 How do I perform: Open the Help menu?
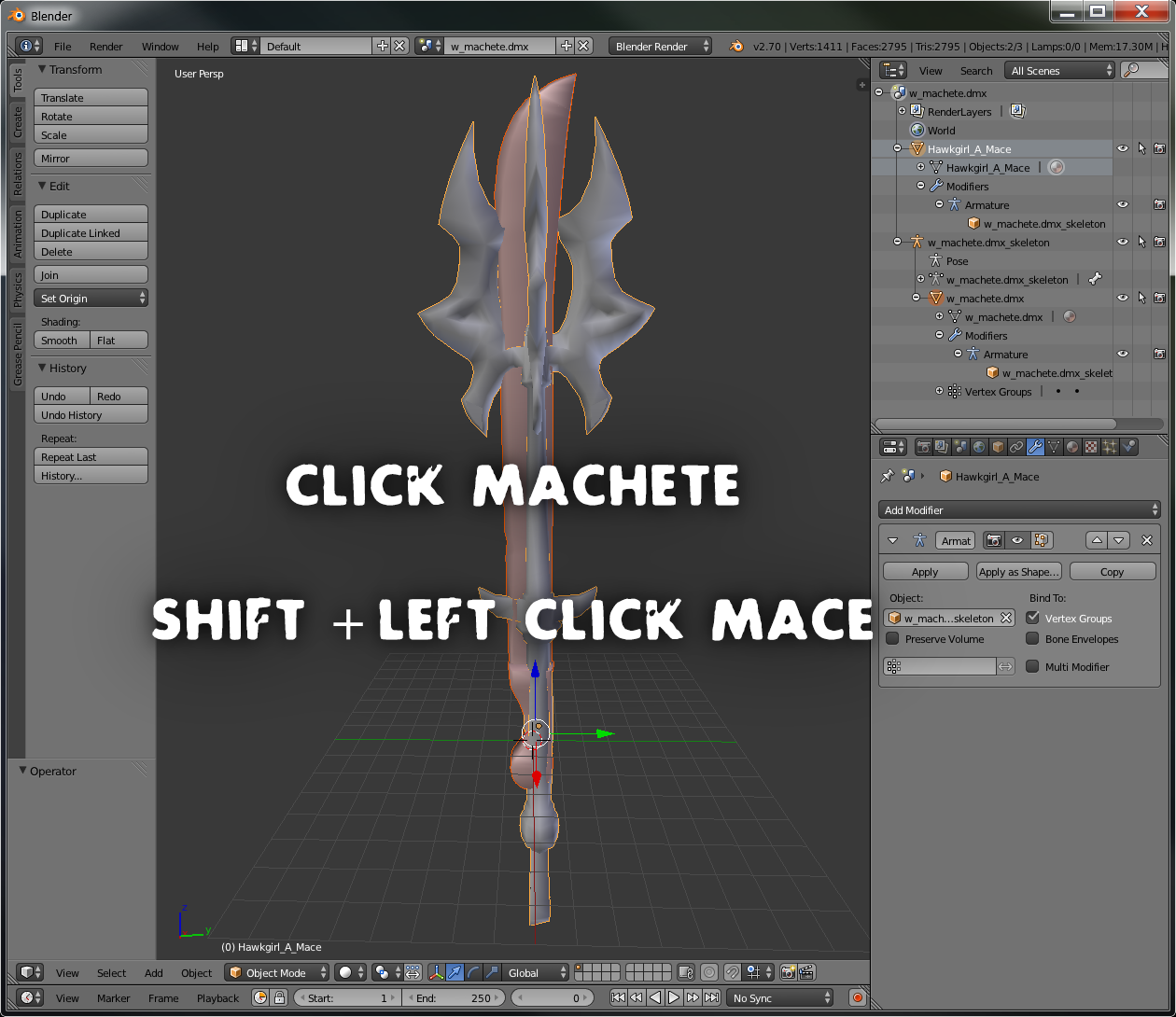208,46
